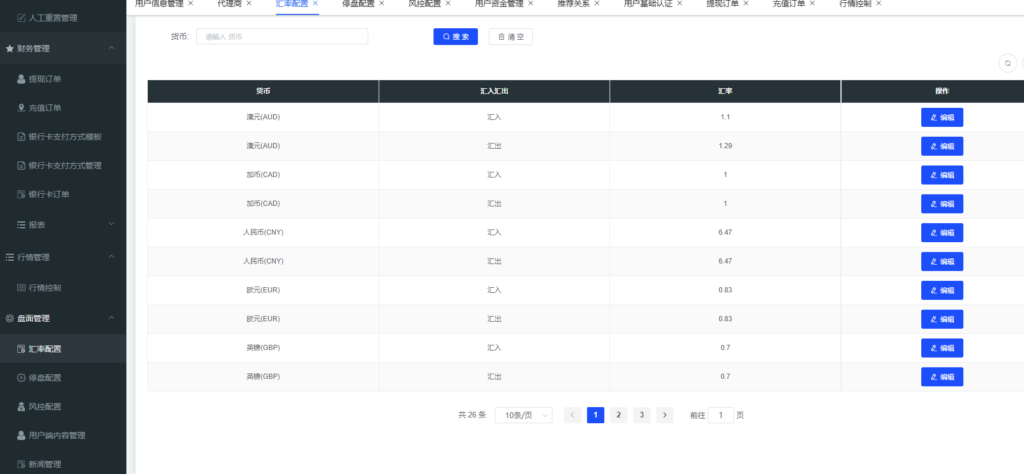The image size is (1024, 474).
Task: Click the 前往 page number input box
Action: pyautogui.click(x=721, y=415)
